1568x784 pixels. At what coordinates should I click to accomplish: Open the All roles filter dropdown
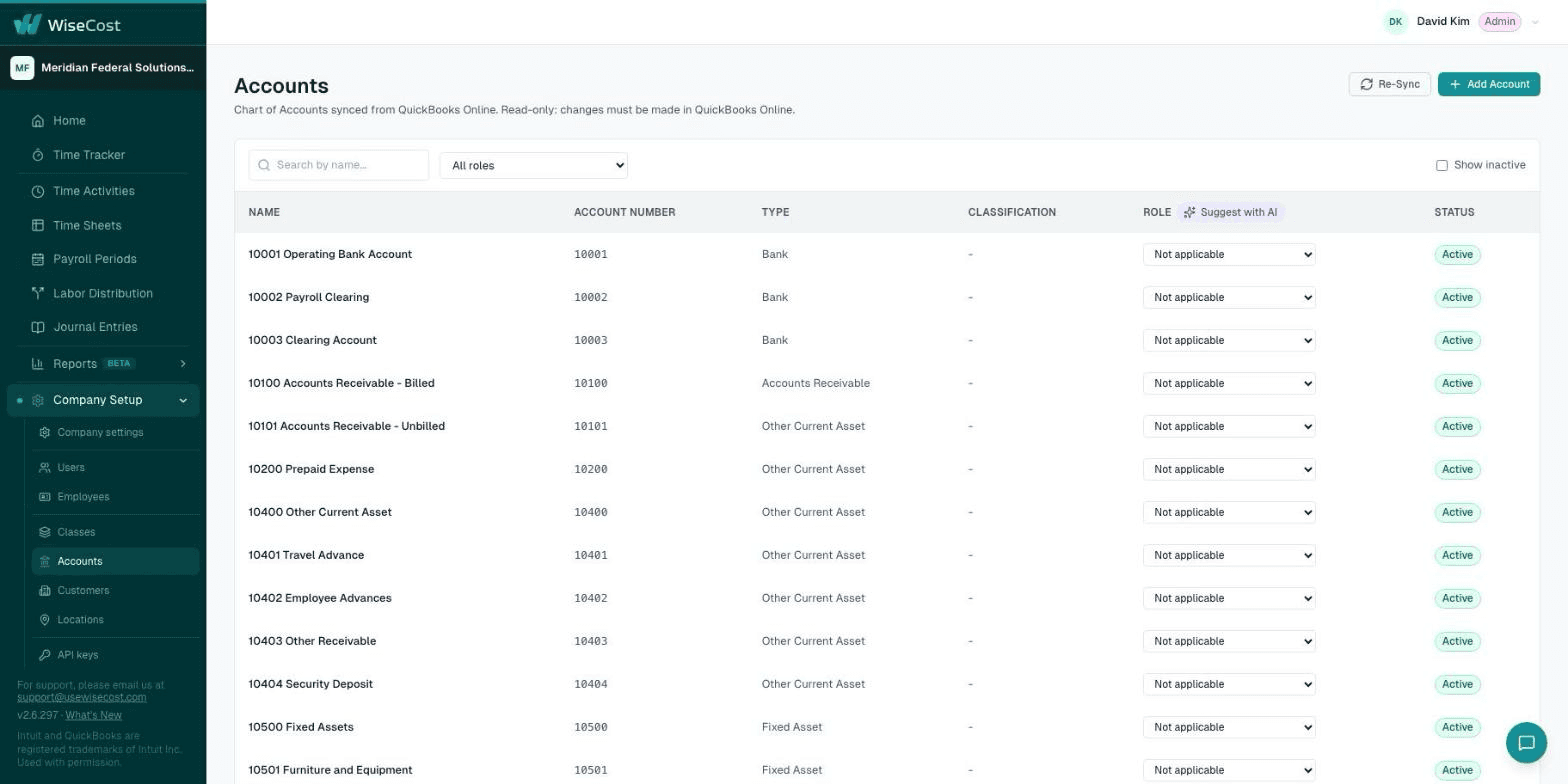pos(534,166)
